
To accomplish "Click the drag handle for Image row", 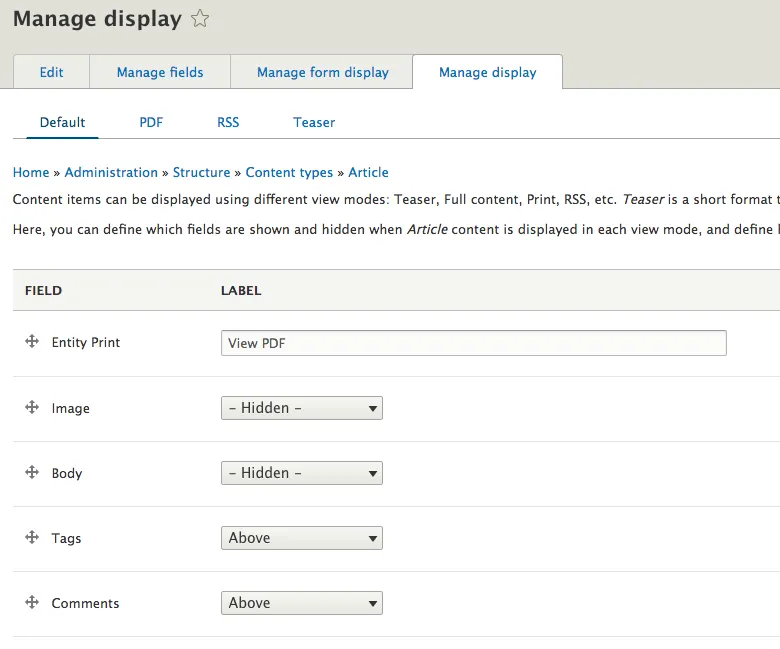I will pos(32,407).
